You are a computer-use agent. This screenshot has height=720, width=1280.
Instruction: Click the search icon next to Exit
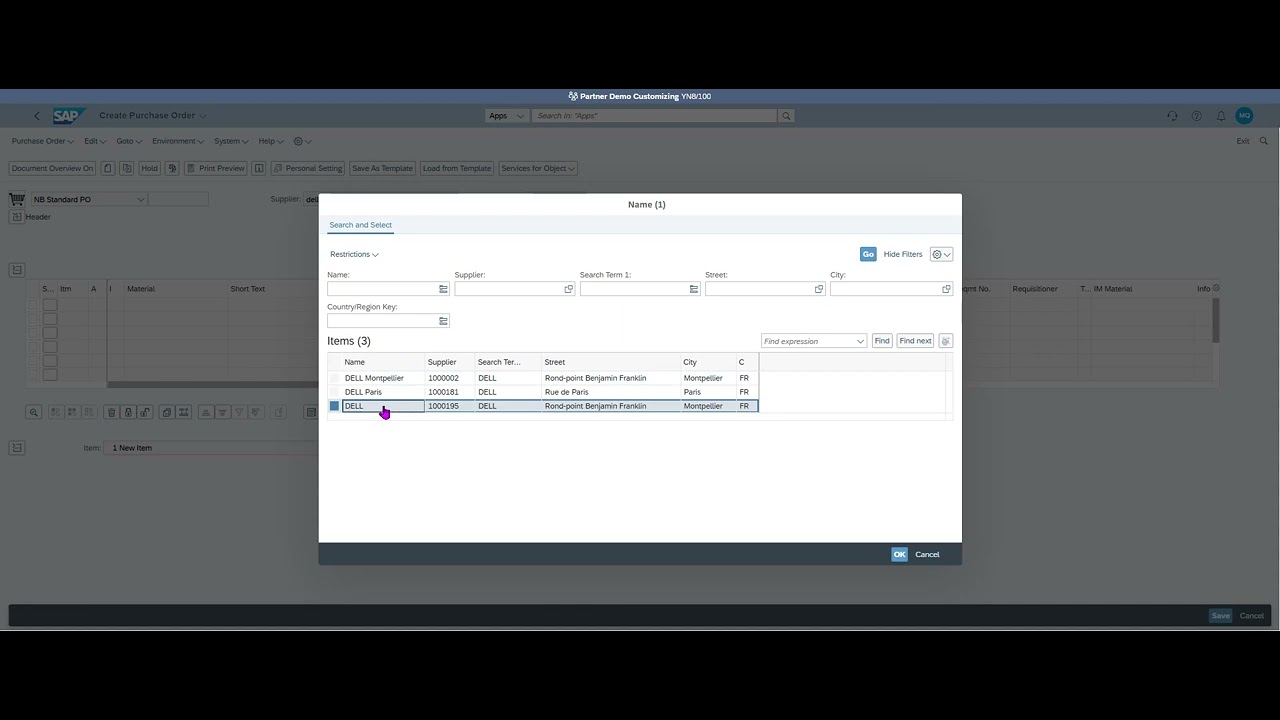click(1265, 141)
